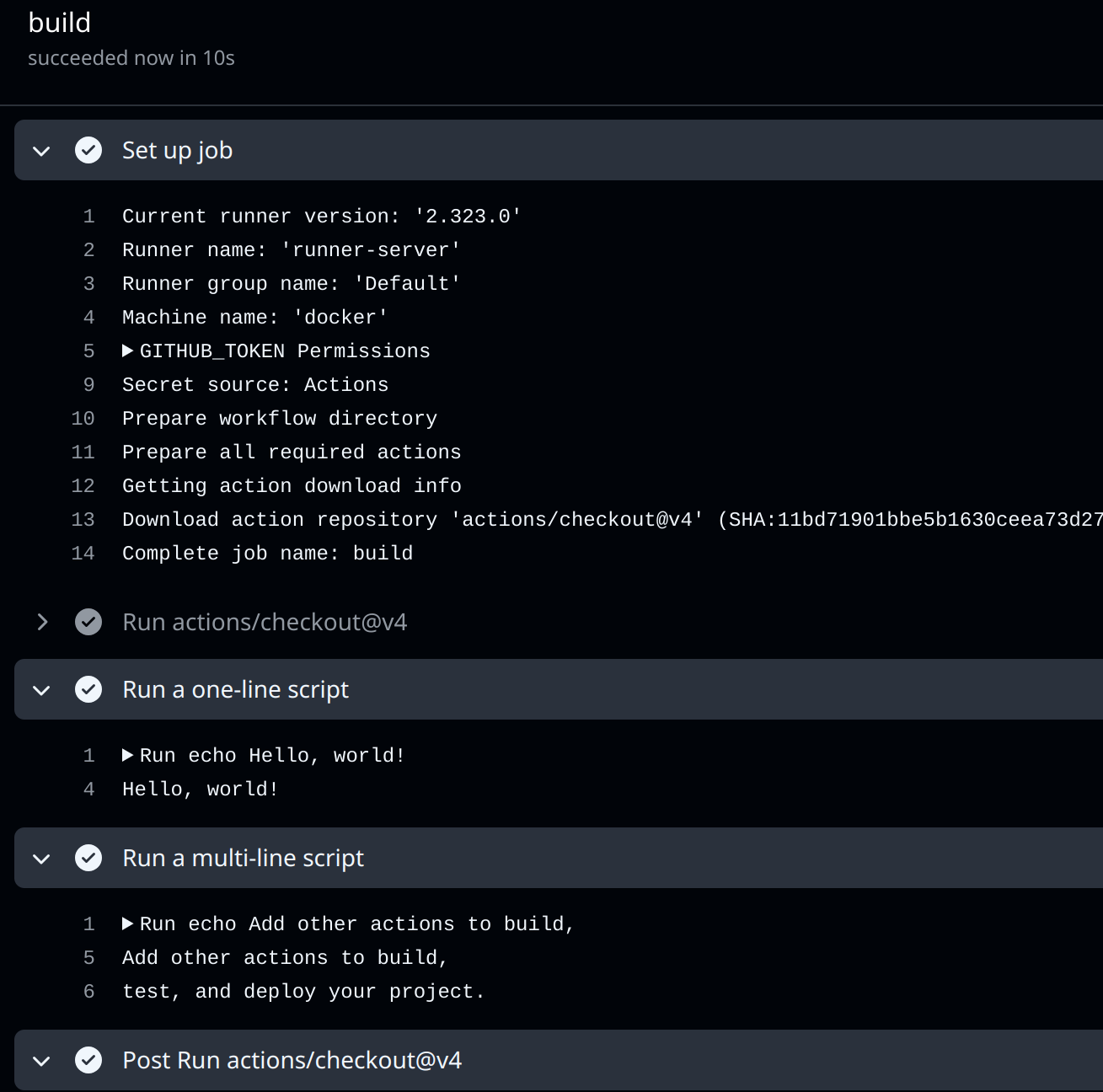Open the Run actions/checkout@v4 step title
The height and width of the screenshot is (1092, 1103).
[x=265, y=622]
